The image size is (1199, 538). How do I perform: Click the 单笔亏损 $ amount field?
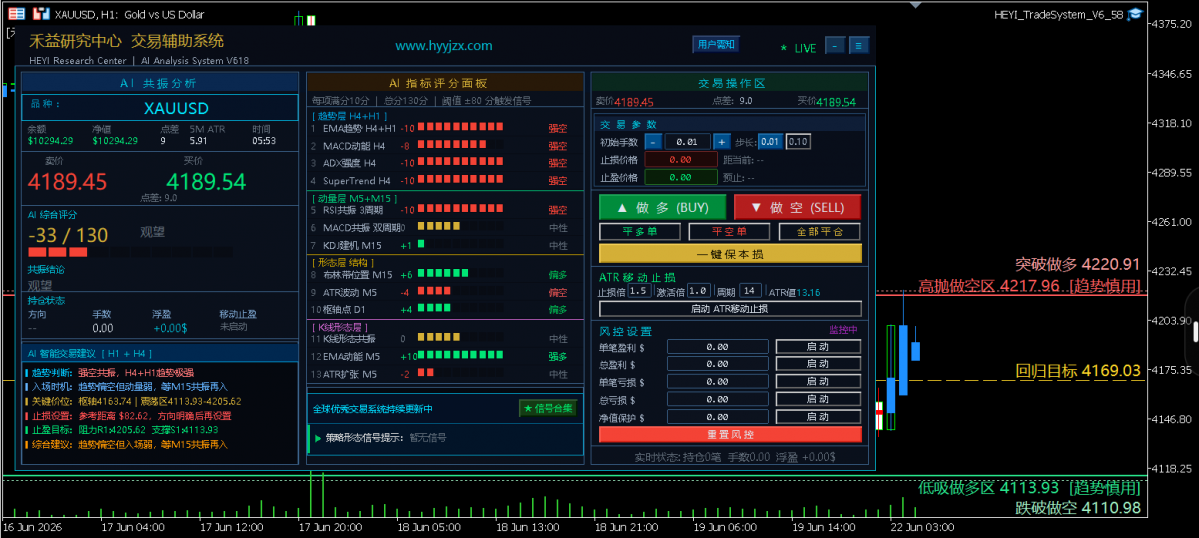coord(717,381)
